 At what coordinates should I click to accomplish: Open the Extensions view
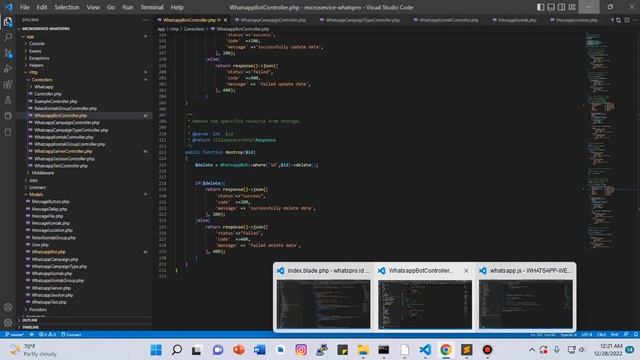pyautogui.click(x=8, y=84)
